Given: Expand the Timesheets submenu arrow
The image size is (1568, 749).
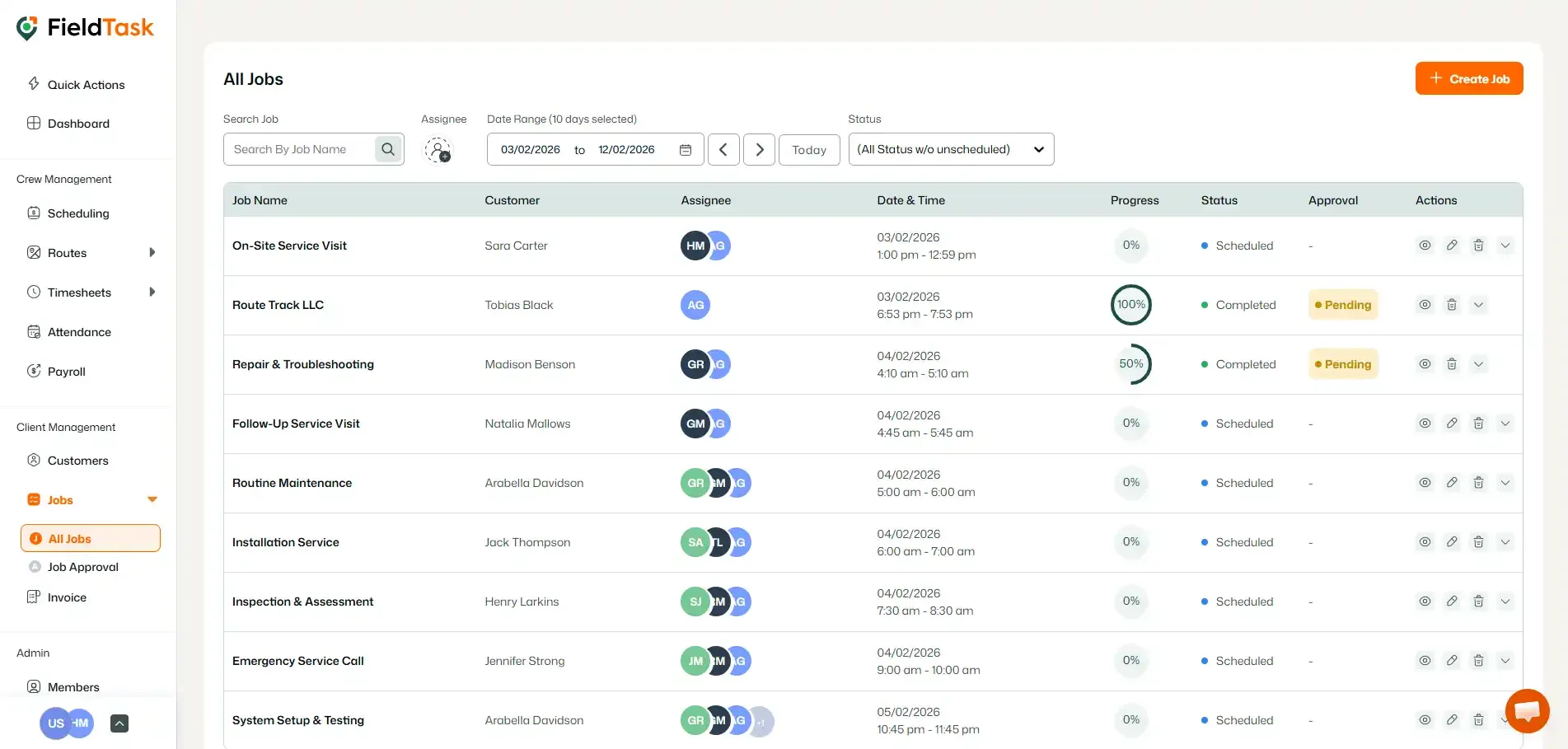Looking at the screenshot, I should [x=152, y=293].
